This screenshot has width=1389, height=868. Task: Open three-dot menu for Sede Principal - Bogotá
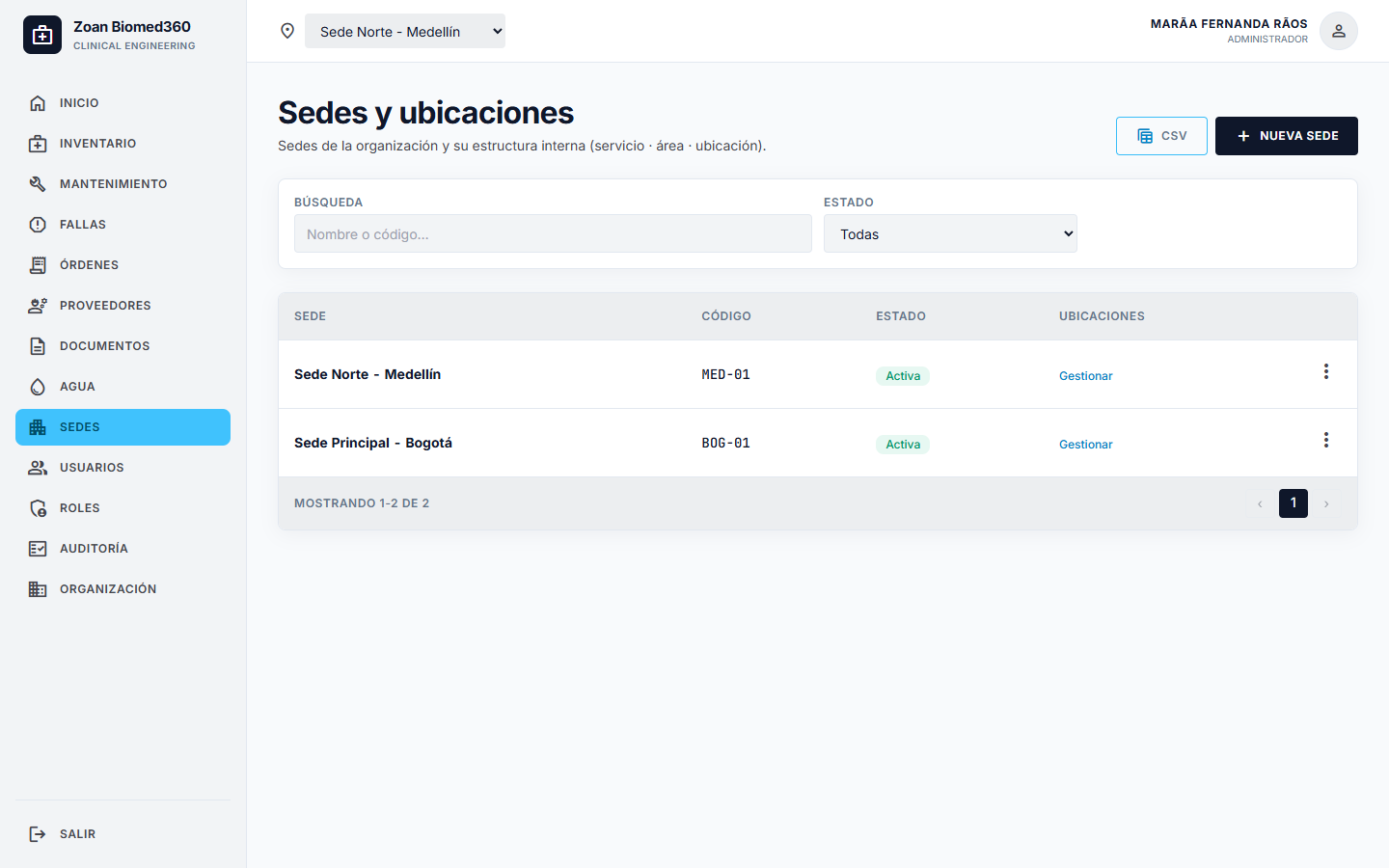tap(1326, 440)
